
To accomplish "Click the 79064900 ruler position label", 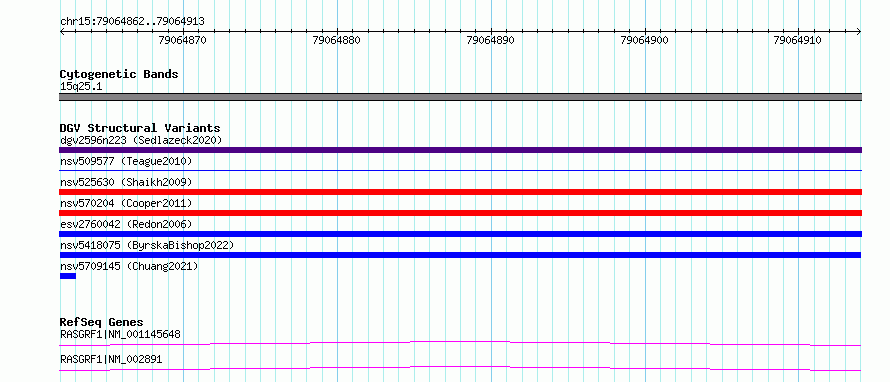I will pos(645,40).
